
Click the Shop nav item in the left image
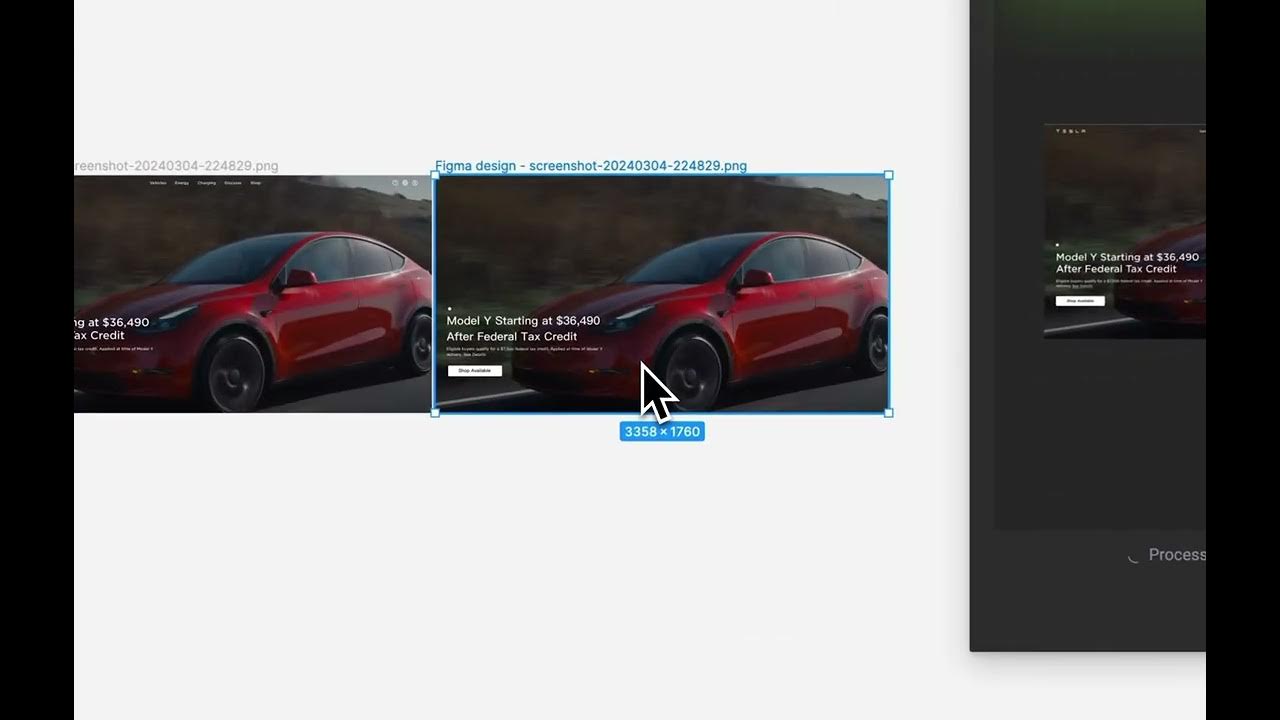[255, 183]
